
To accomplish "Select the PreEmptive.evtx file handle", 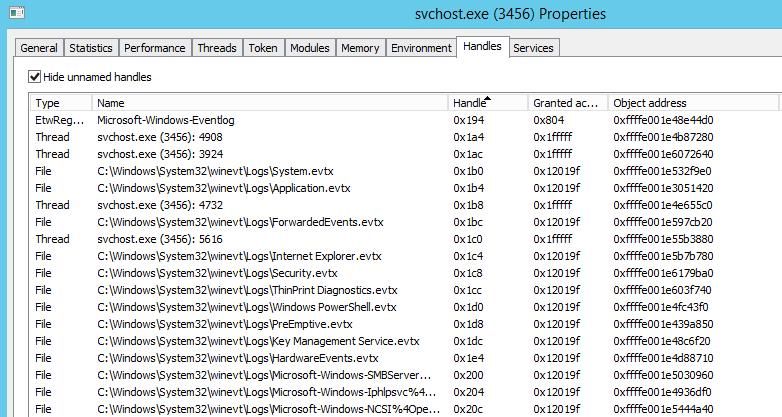I will pos(405,324).
